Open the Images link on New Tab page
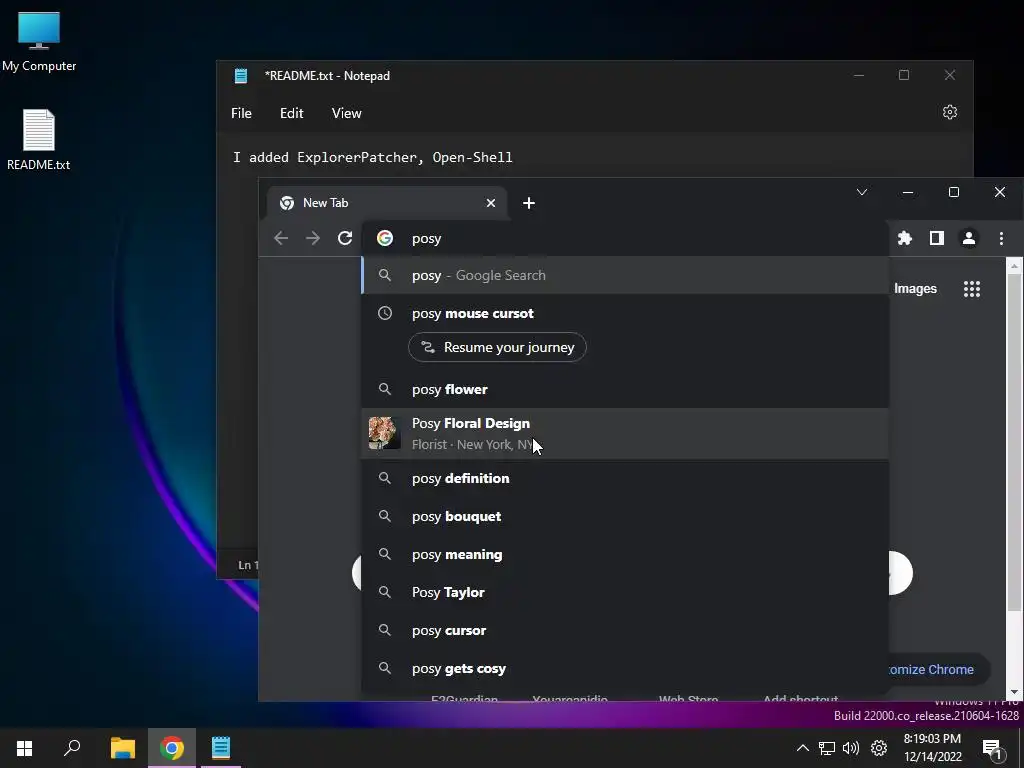 pyautogui.click(x=915, y=289)
